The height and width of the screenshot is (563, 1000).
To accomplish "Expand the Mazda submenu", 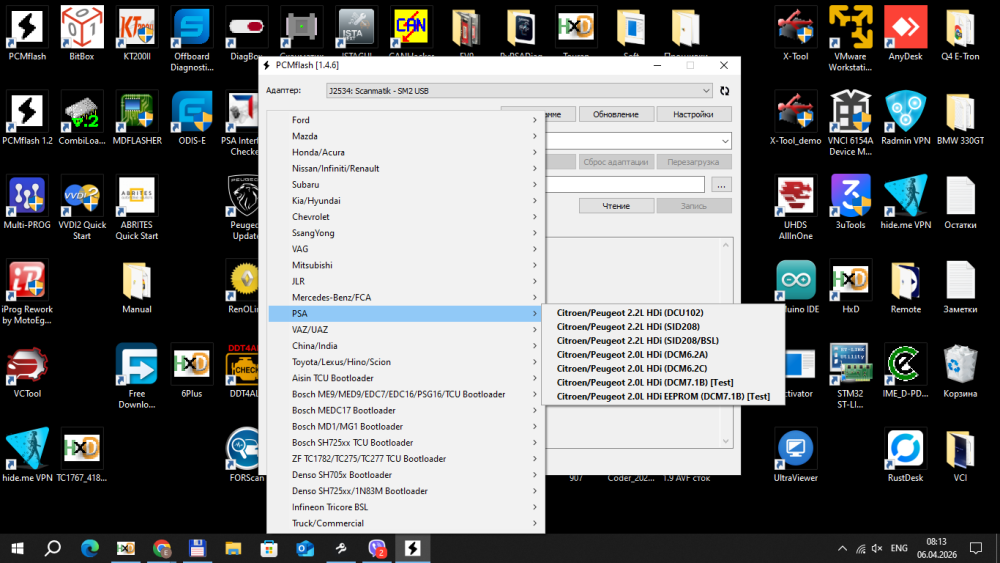I will click(x=406, y=136).
